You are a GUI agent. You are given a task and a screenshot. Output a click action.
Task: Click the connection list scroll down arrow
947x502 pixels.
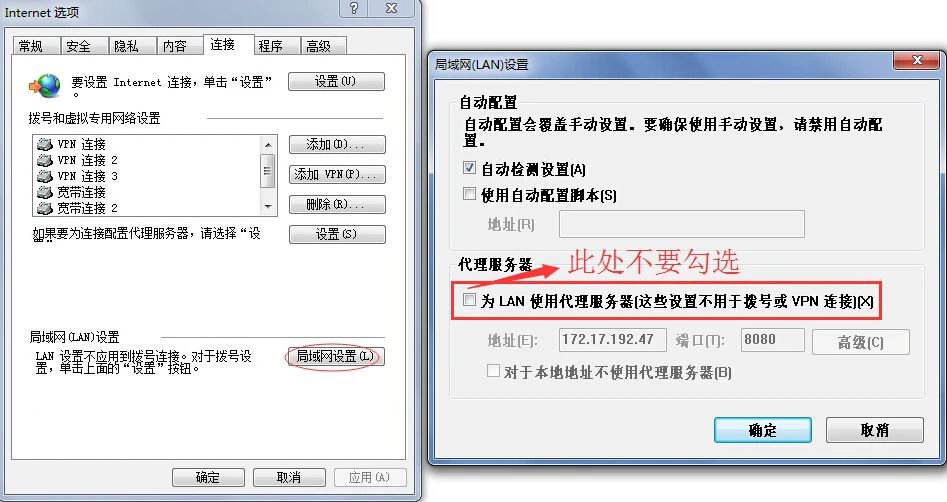point(268,207)
